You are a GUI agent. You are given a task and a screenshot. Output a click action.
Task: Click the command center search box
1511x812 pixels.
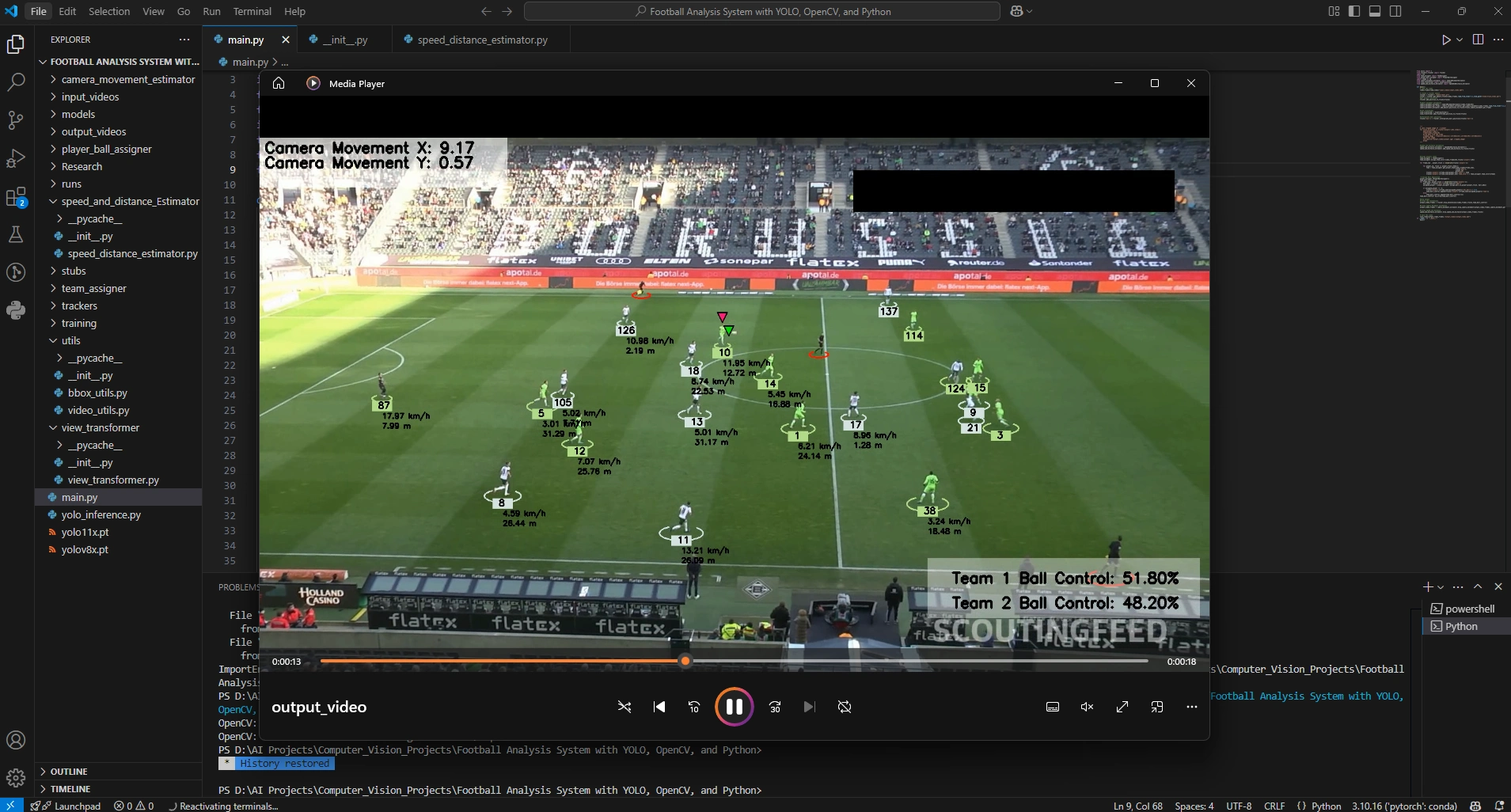pyautogui.click(x=762, y=11)
